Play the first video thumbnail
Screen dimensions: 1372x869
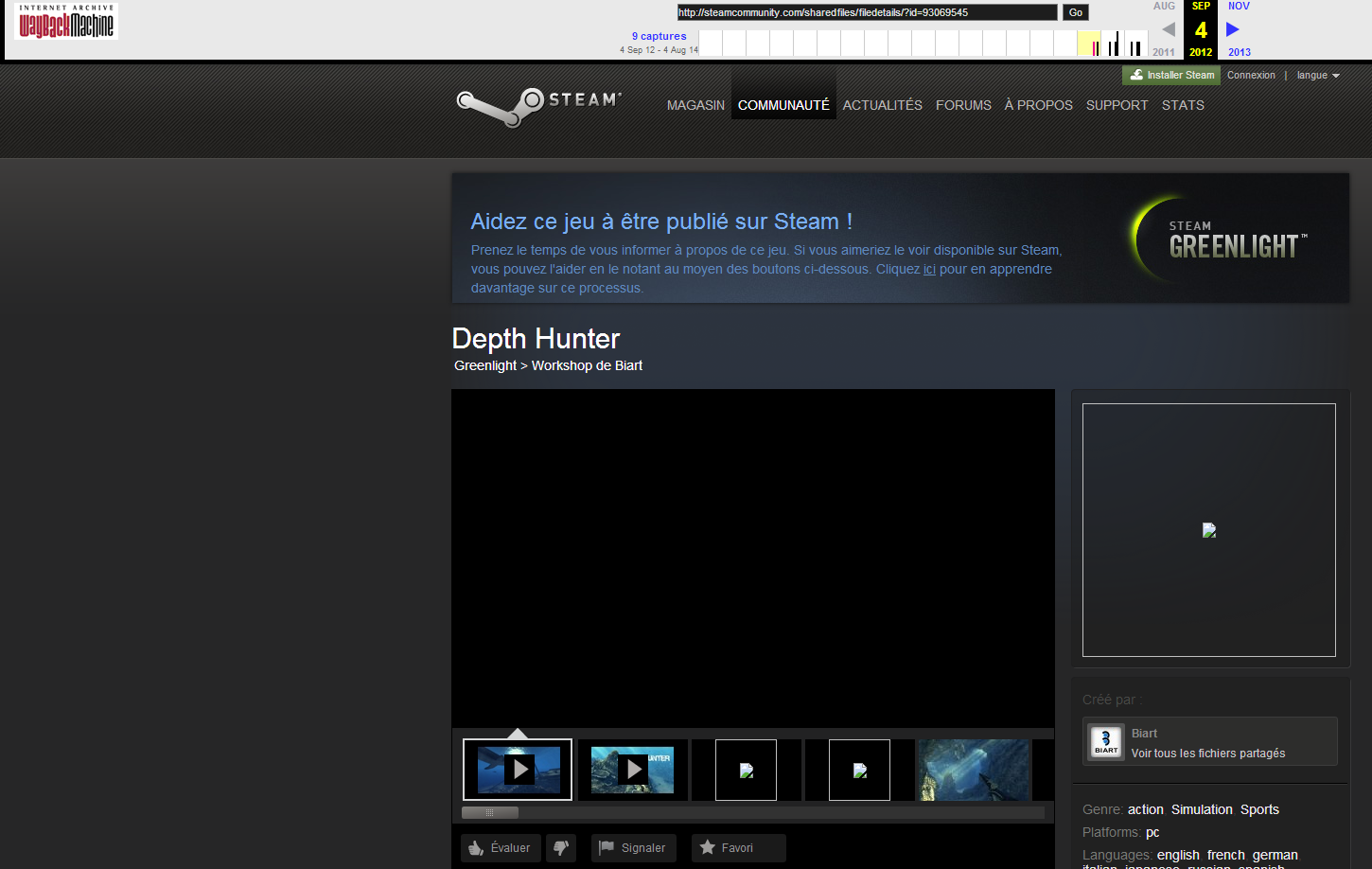[518, 770]
